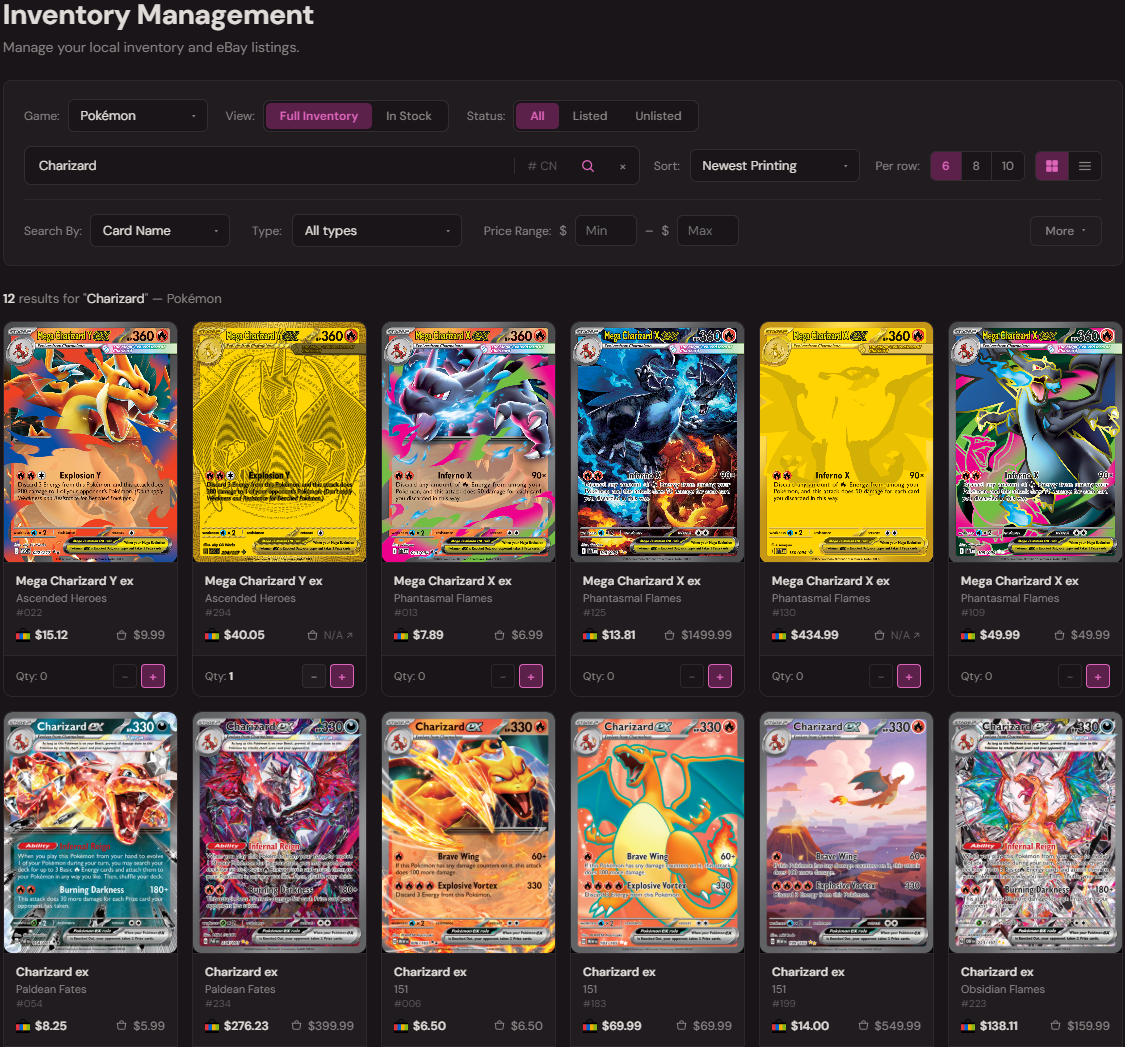Click the market price icon beside $434.99
Image resolution: width=1125 pixels, height=1047 pixels.
pos(779,635)
